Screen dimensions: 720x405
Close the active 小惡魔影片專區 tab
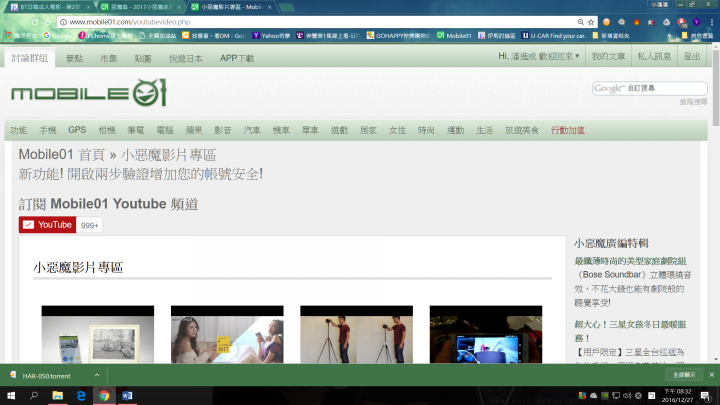270,7
